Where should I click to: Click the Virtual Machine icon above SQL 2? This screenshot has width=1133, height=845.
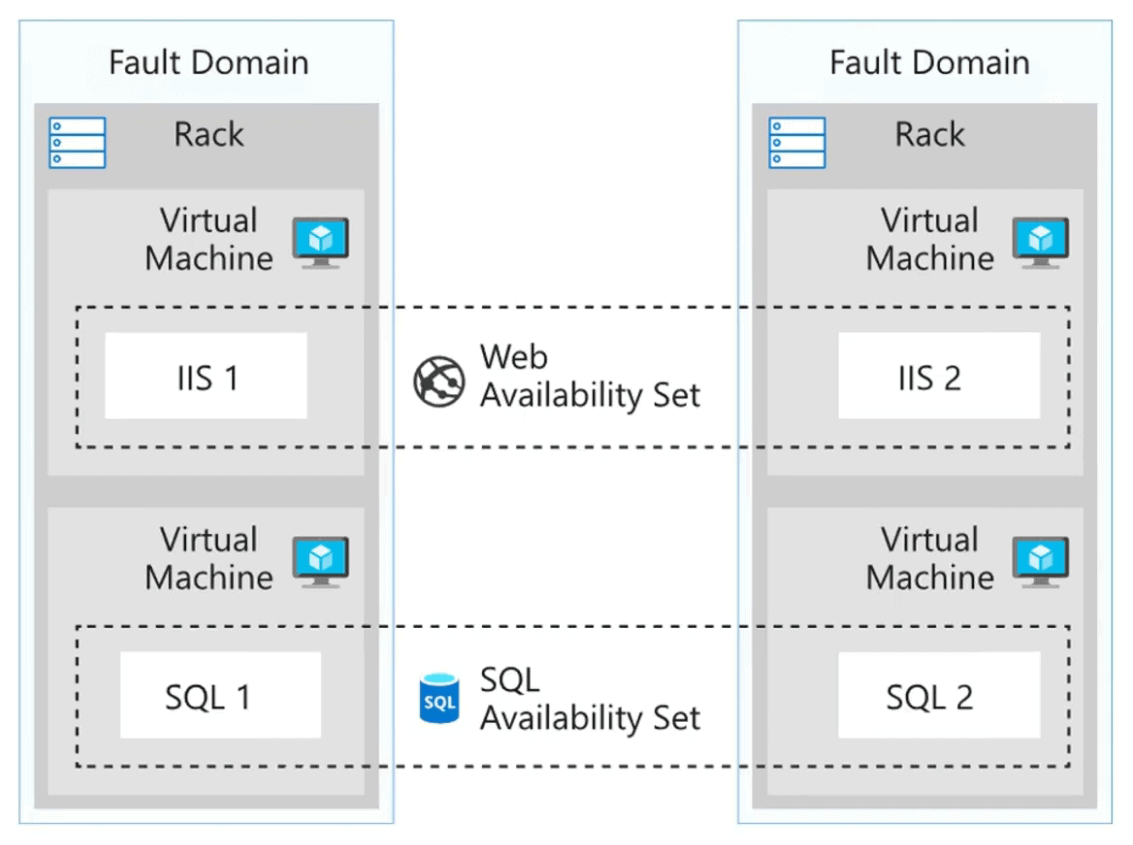tap(1041, 560)
